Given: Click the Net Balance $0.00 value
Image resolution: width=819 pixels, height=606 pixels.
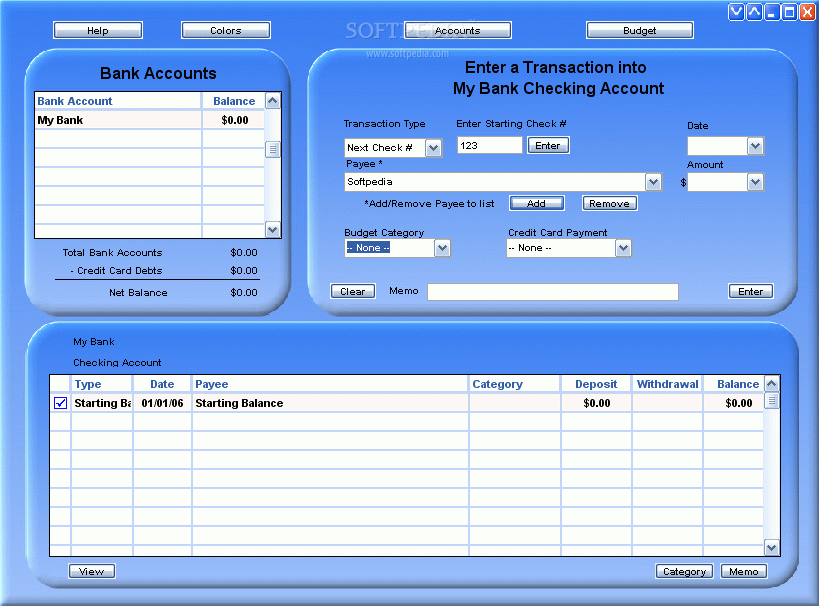Looking at the screenshot, I should (x=244, y=293).
